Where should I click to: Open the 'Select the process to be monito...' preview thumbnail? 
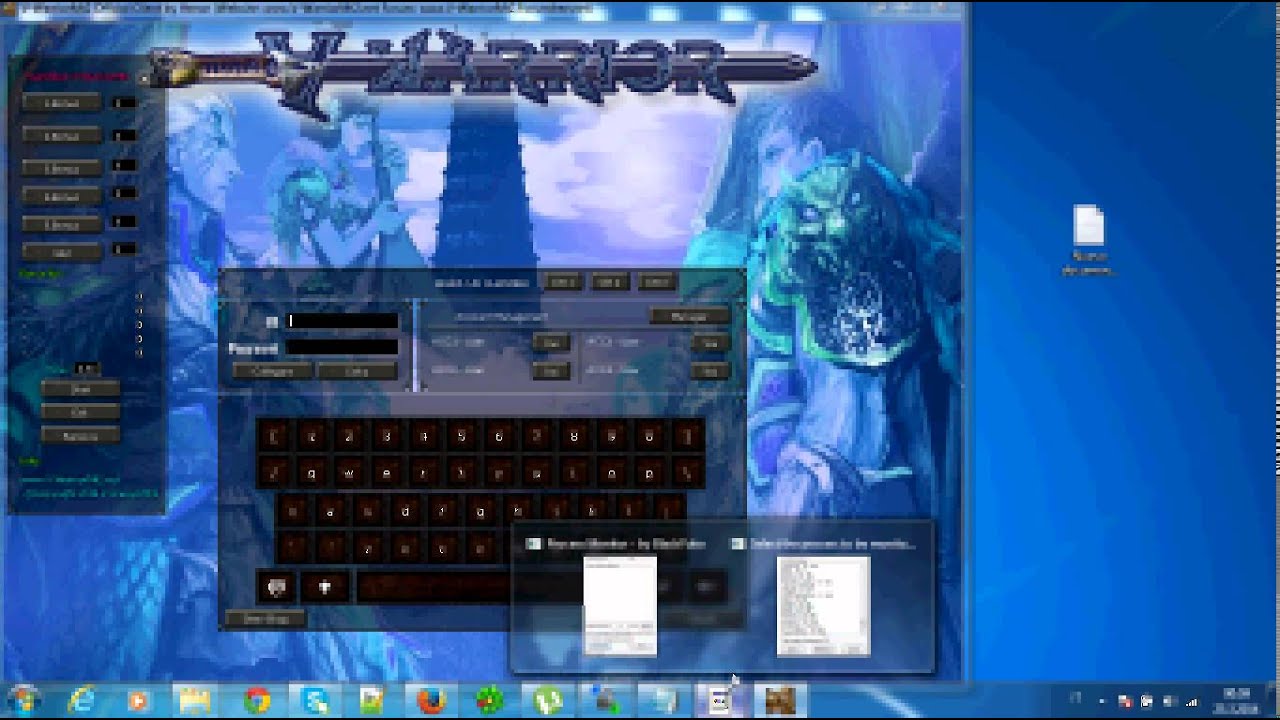[823, 606]
